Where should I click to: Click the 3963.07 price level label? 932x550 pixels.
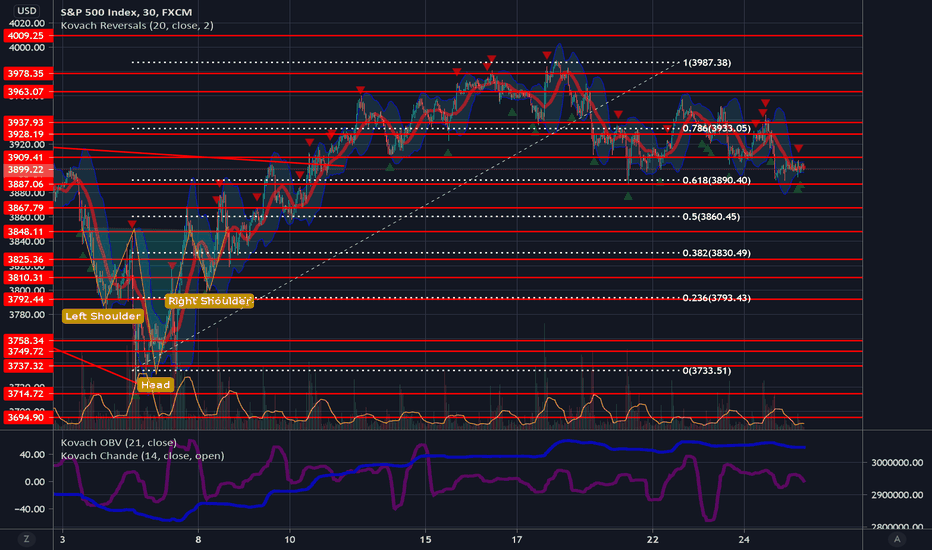28,92
